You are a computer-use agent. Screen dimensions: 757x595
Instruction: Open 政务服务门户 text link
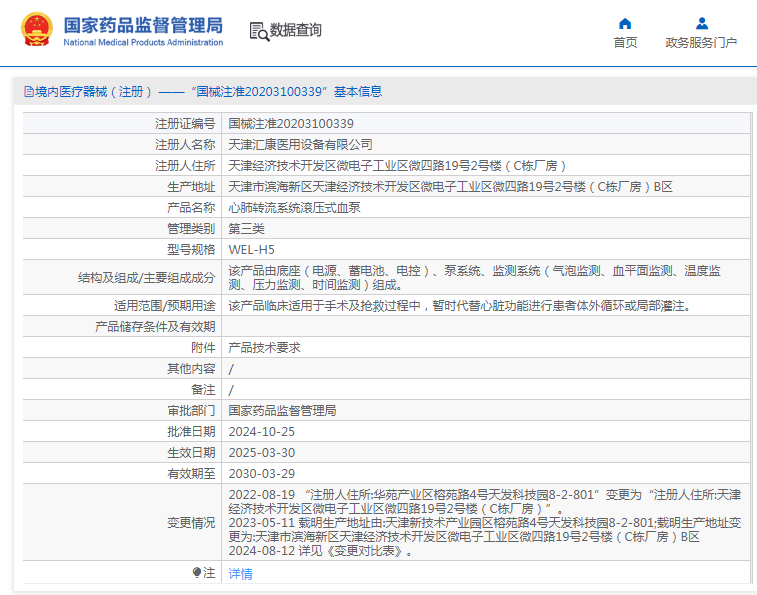coord(701,42)
